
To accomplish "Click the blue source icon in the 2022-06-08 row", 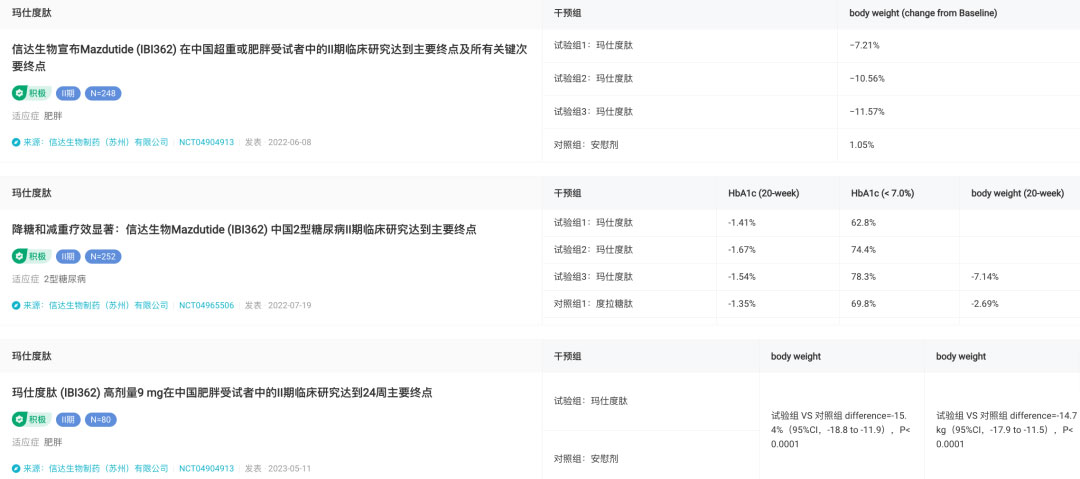I will 16,142.
